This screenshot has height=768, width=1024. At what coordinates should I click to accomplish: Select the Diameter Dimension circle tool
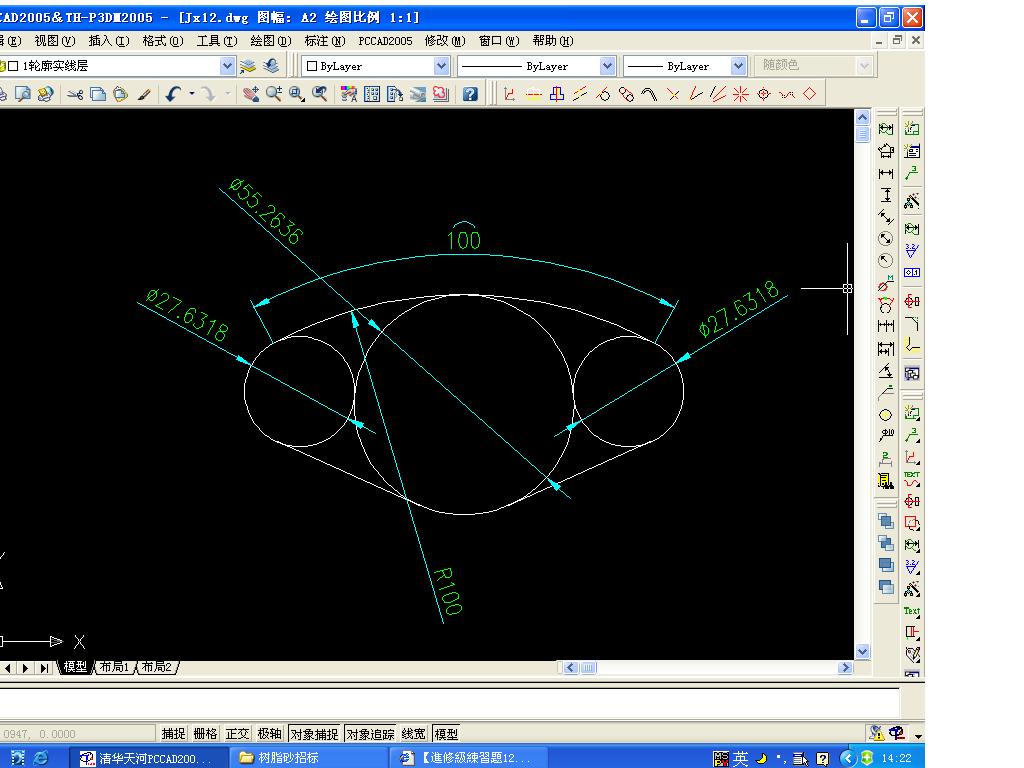click(x=886, y=238)
